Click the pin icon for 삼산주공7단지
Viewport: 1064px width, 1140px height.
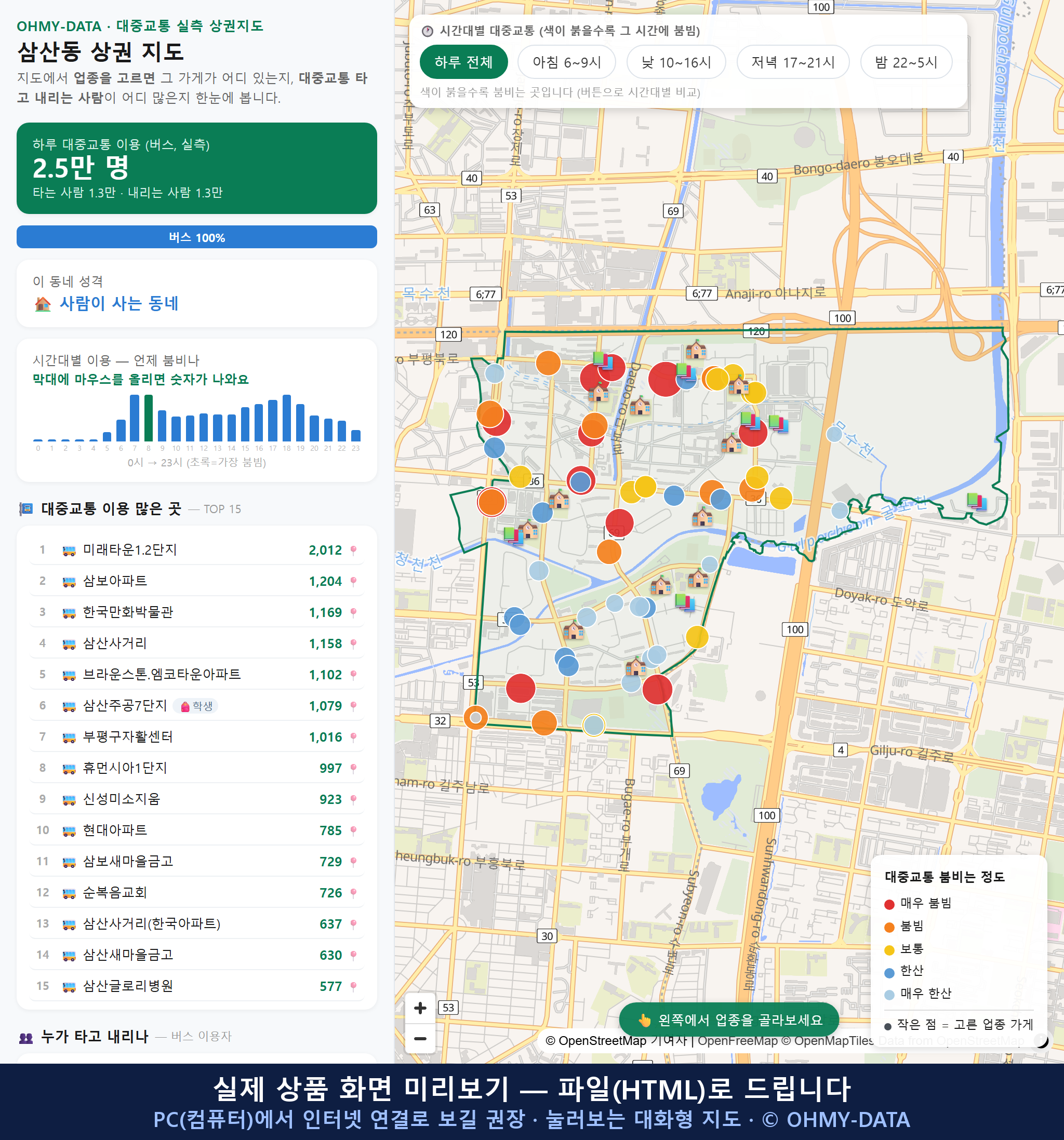[353, 706]
